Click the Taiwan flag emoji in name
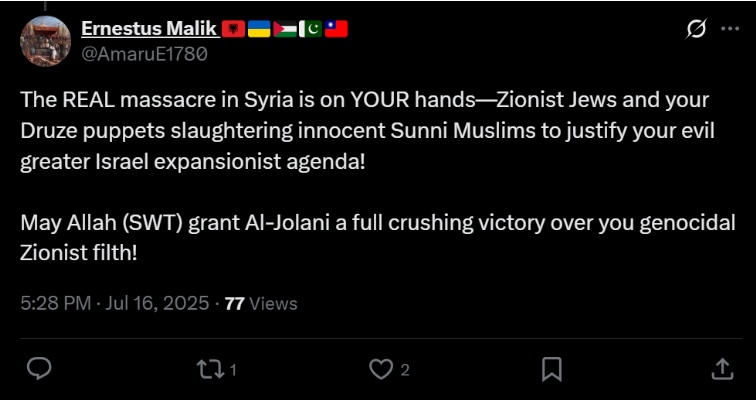The image size is (756, 400). coord(335,29)
